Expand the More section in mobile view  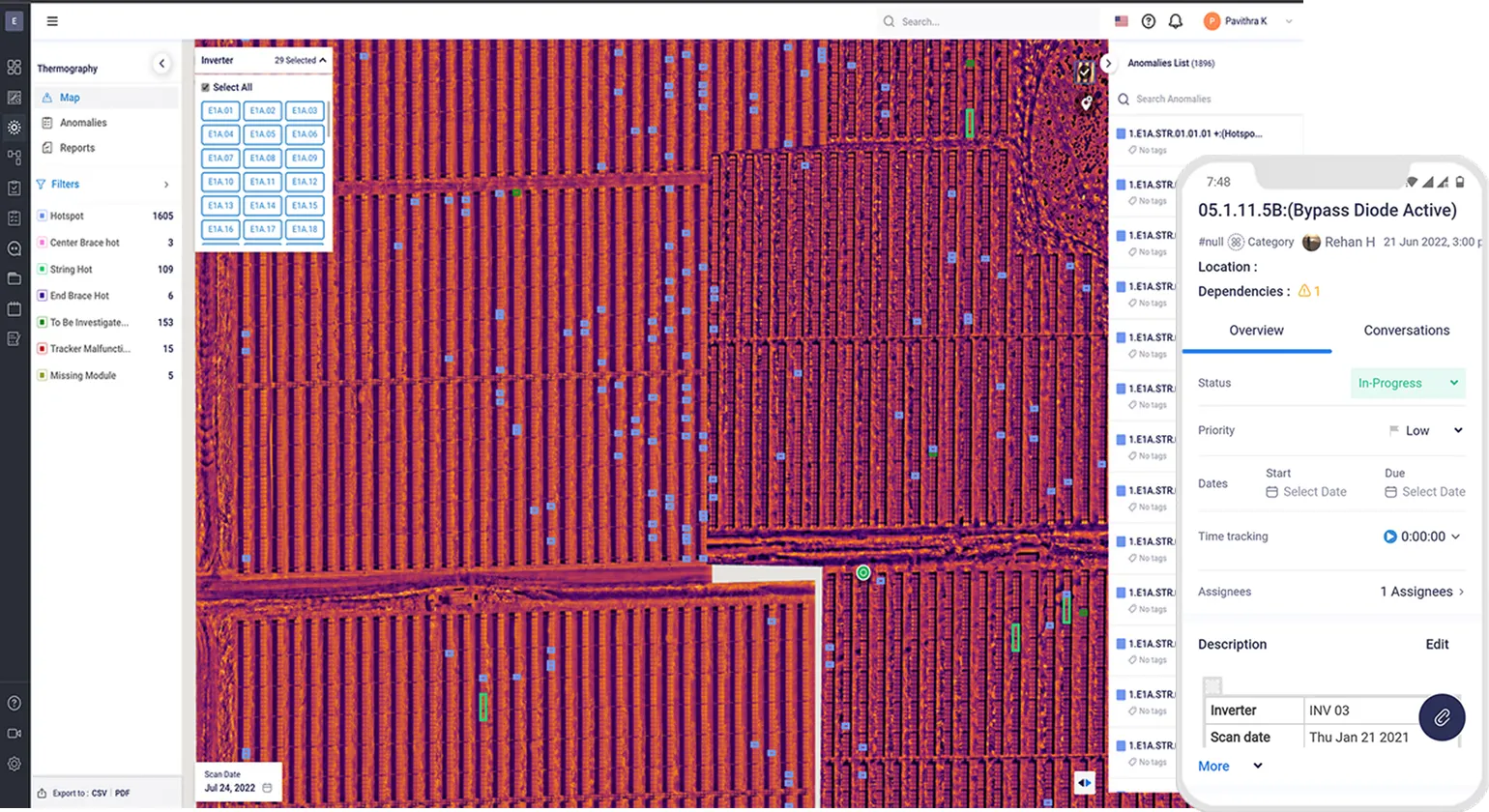tap(1230, 767)
